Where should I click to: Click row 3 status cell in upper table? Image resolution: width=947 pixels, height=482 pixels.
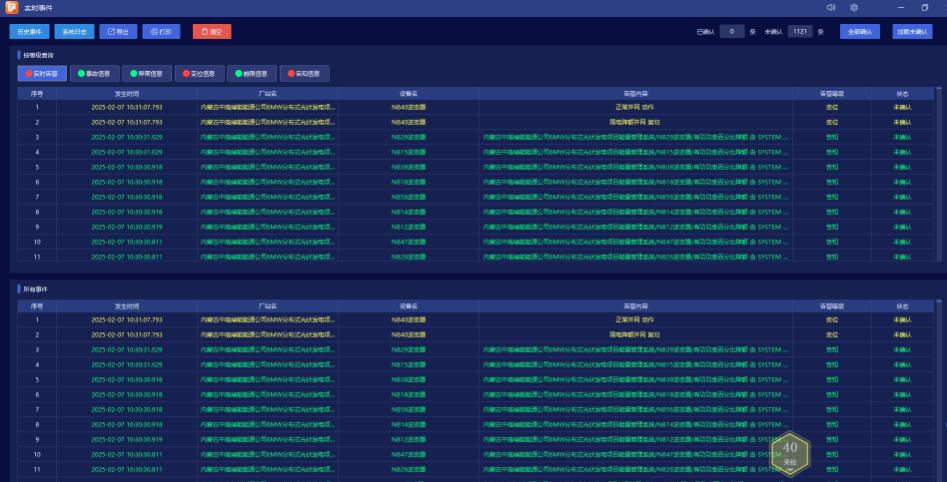902,137
